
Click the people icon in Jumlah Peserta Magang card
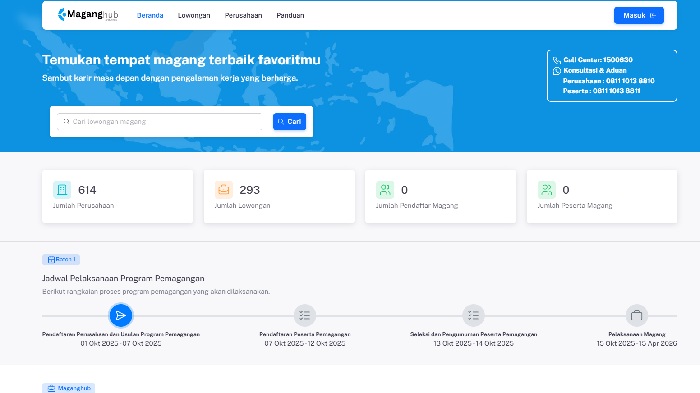click(x=547, y=190)
